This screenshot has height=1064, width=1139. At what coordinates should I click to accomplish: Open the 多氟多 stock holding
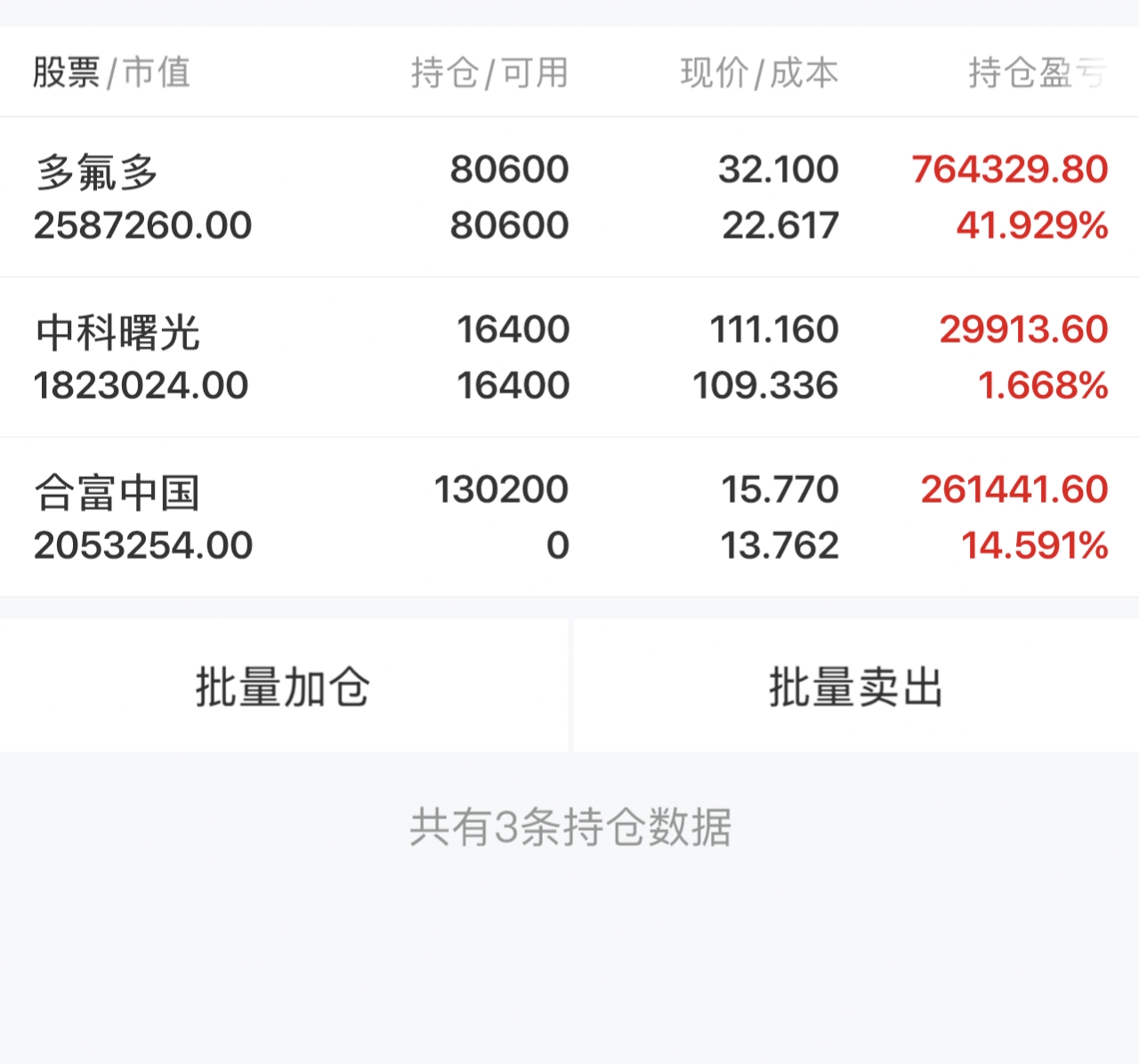[97, 171]
